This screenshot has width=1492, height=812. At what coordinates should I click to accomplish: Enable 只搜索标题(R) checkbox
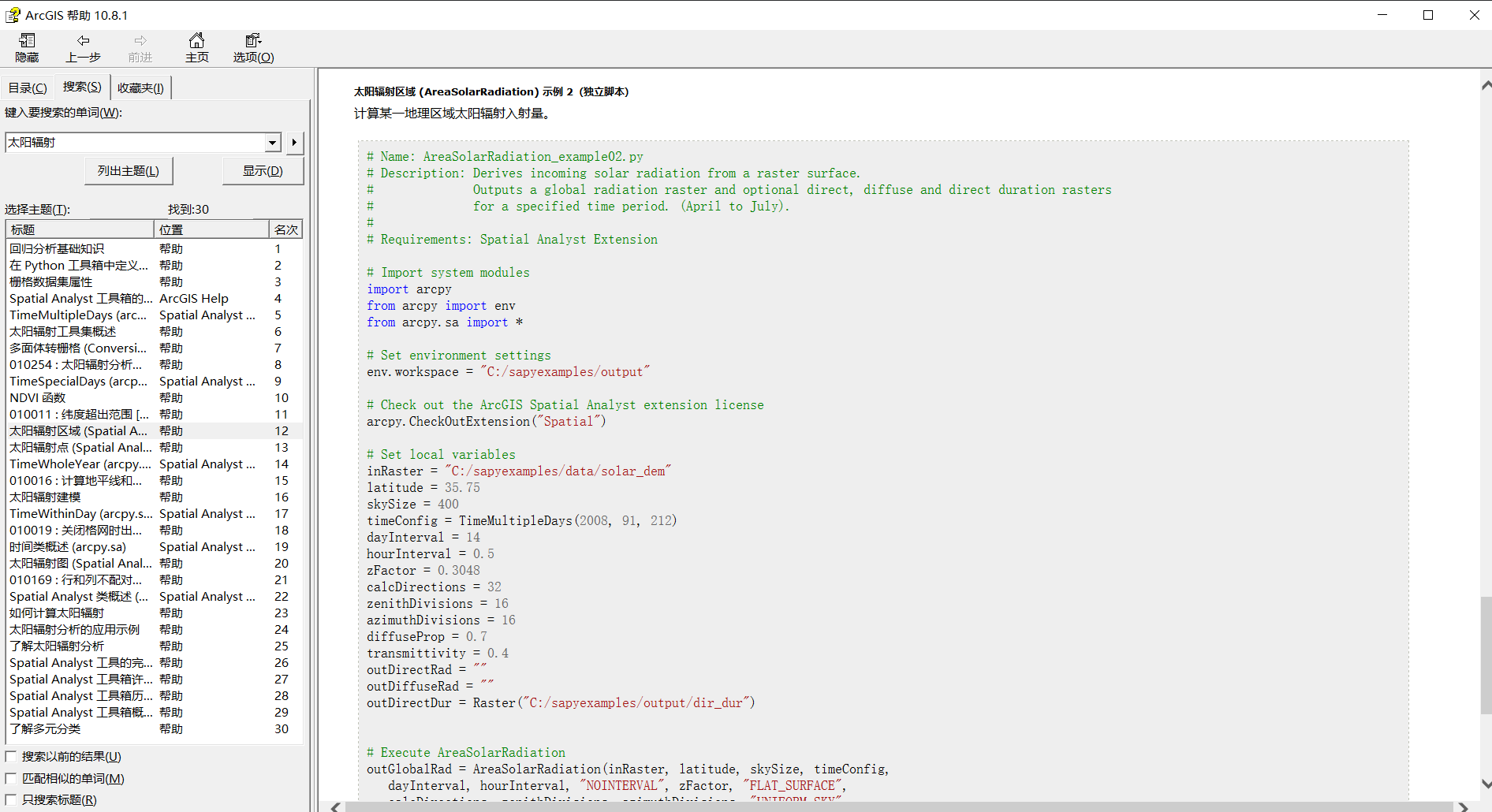(11, 800)
